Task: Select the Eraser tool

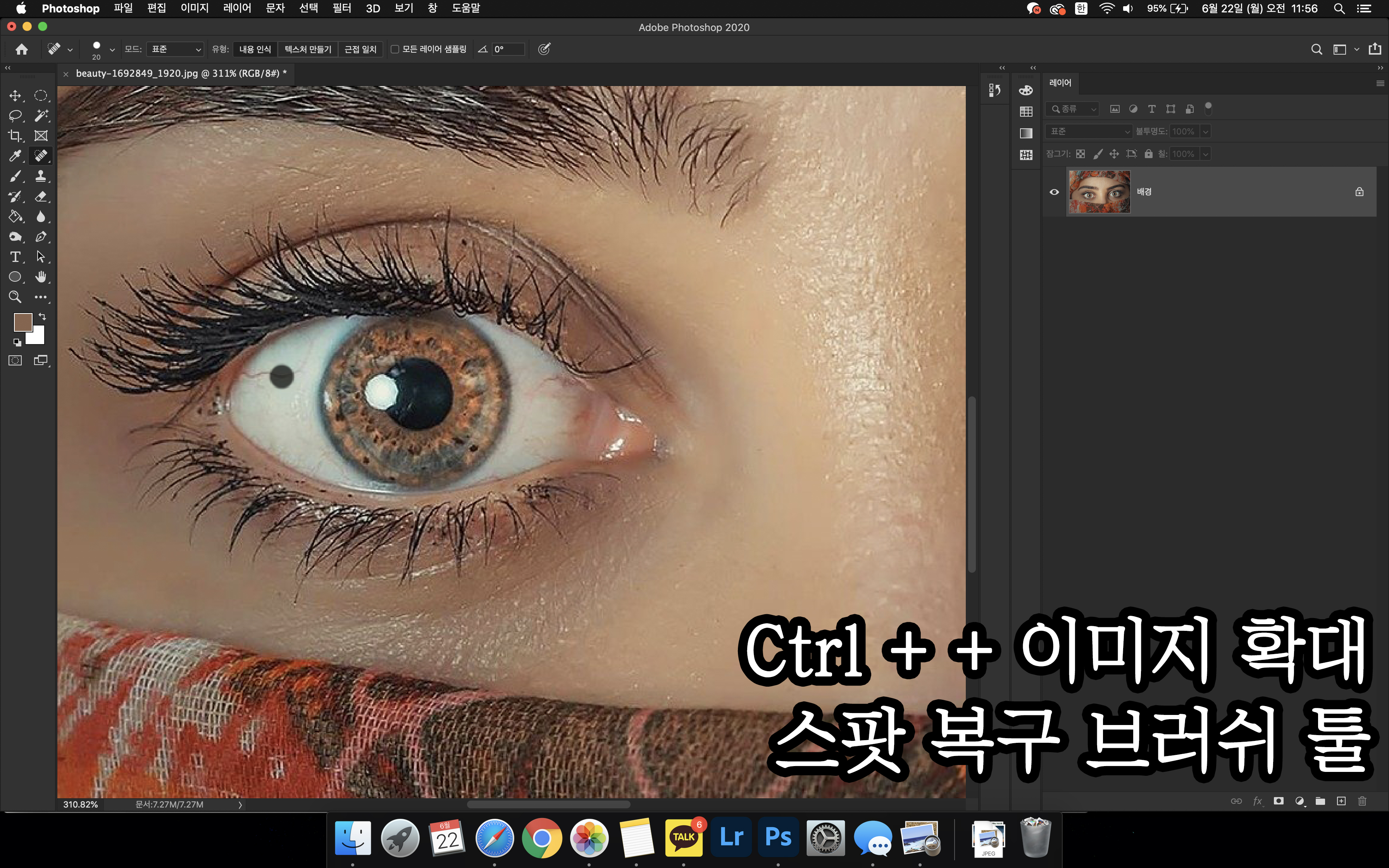Action: 40,196
